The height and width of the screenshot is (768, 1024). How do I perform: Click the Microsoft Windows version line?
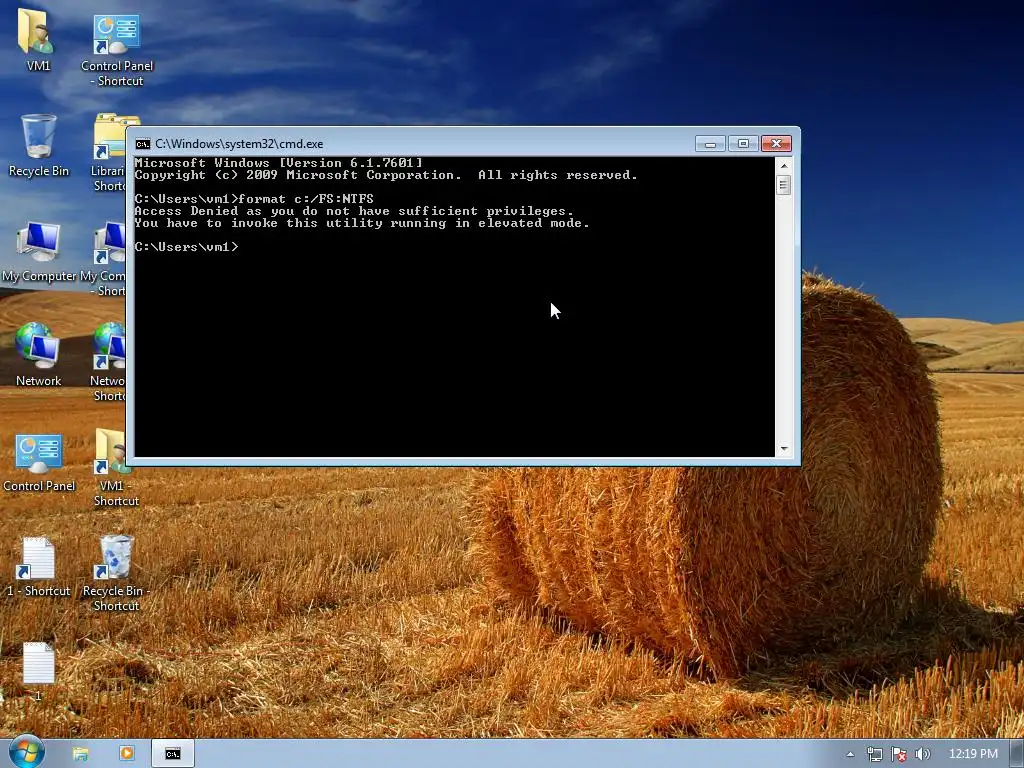(x=279, y=163)
